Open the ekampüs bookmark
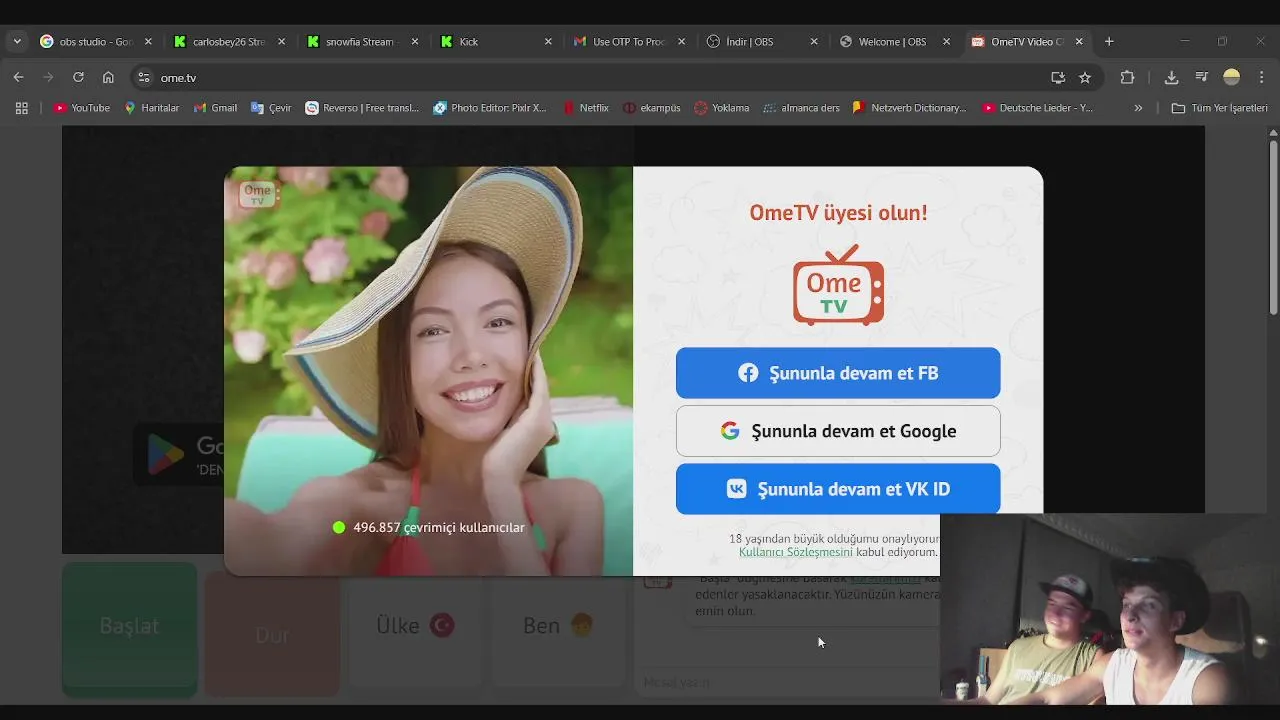1280x720 pixels. [x=651, y=108]
